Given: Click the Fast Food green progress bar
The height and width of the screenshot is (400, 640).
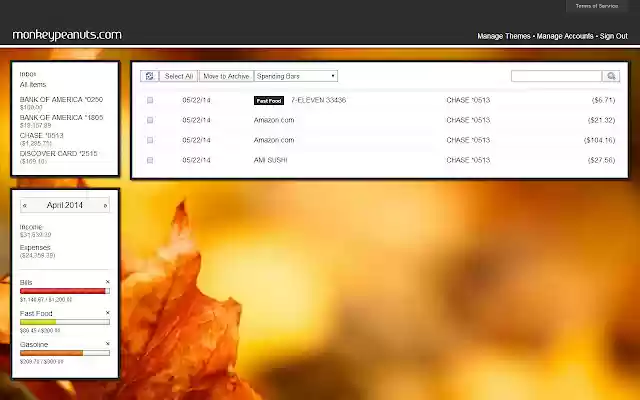Looking at the screenshot, I should point(65,322).
